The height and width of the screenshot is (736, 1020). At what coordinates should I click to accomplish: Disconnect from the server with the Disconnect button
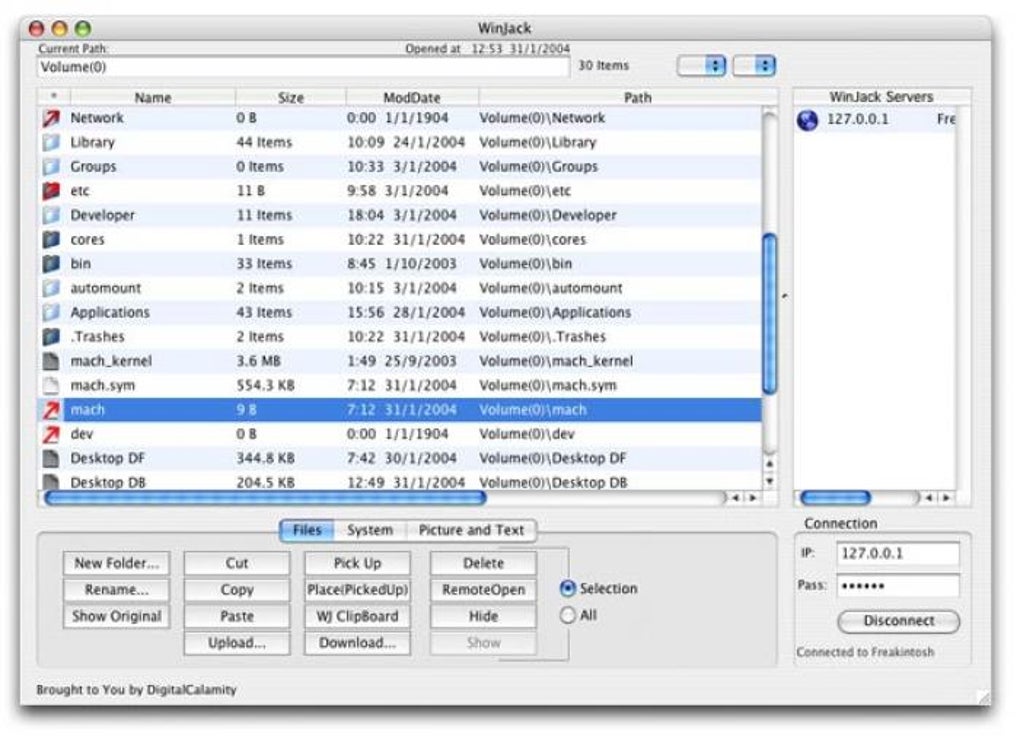pos(898,621)
